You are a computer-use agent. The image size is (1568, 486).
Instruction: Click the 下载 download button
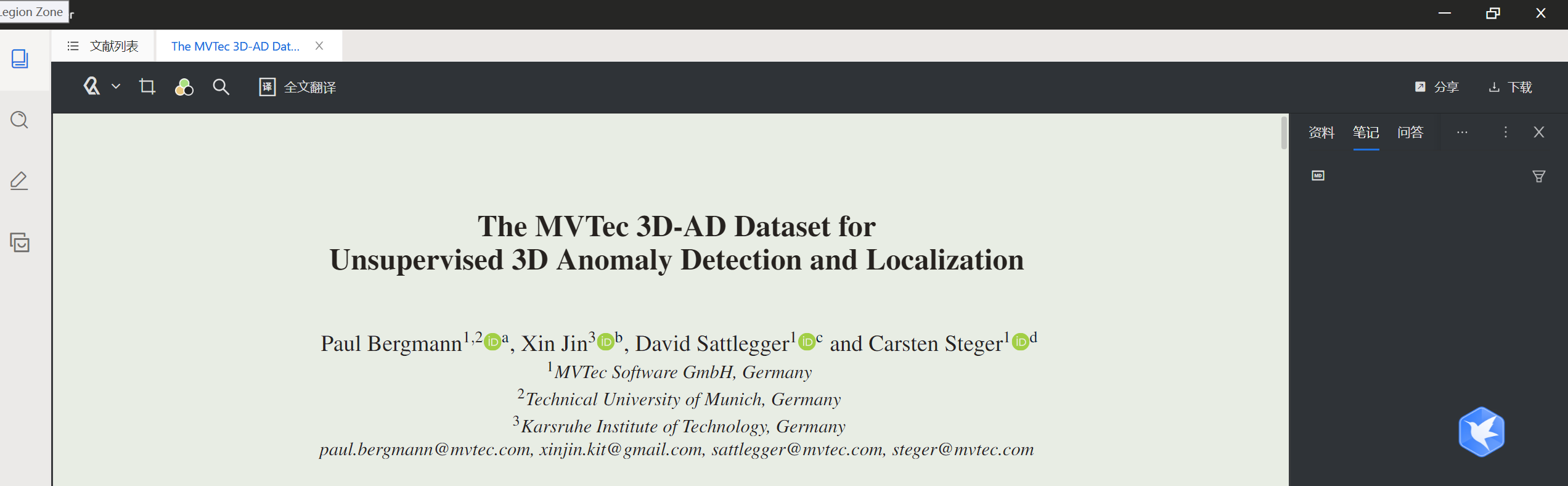tap(1510, 87)
